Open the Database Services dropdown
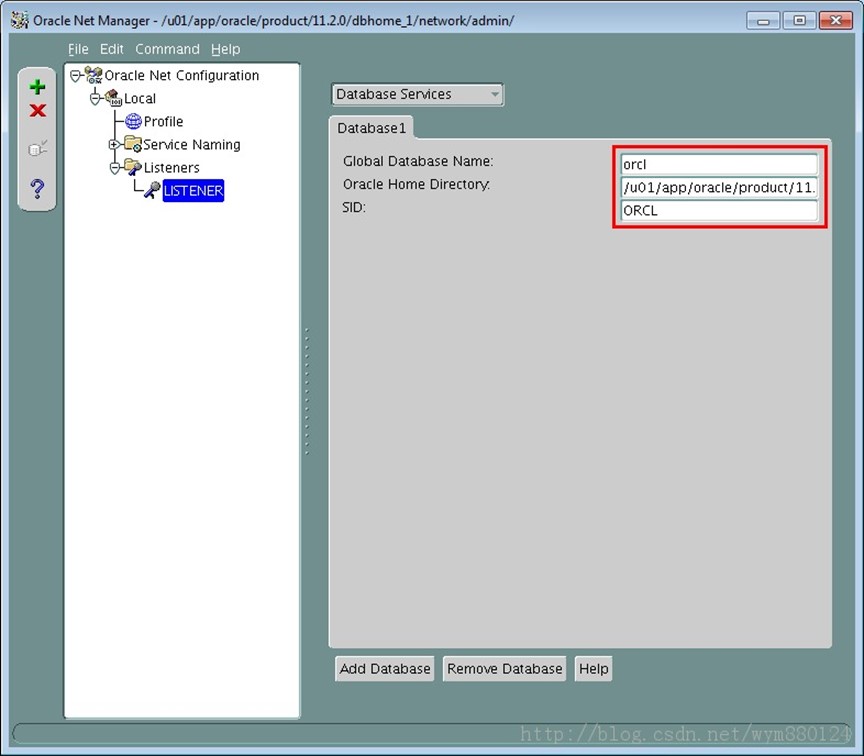Viewport: 864px width, 756px height. tap(417, 94)
